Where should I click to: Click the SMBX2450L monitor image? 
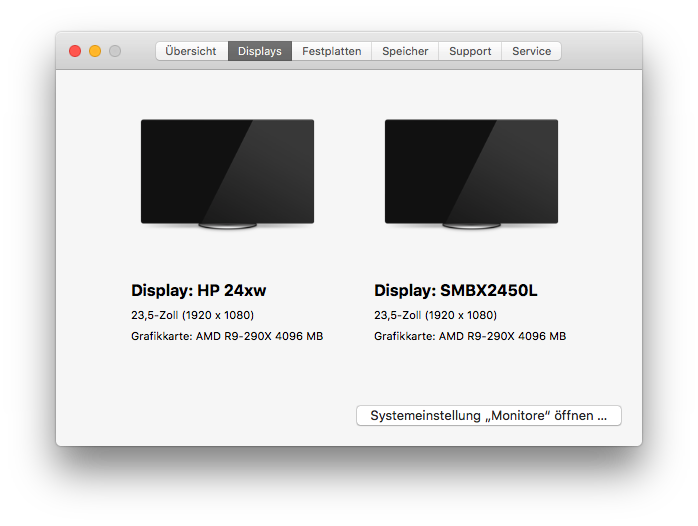pos(471,174)
